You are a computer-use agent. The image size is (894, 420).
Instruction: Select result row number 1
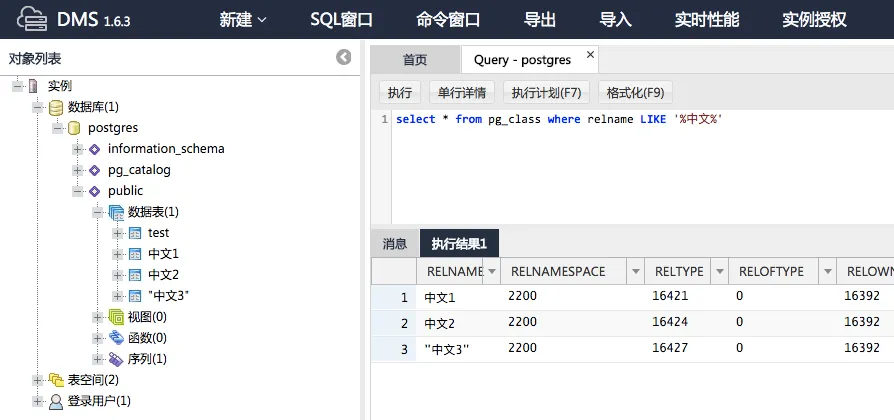click(393, 297)
